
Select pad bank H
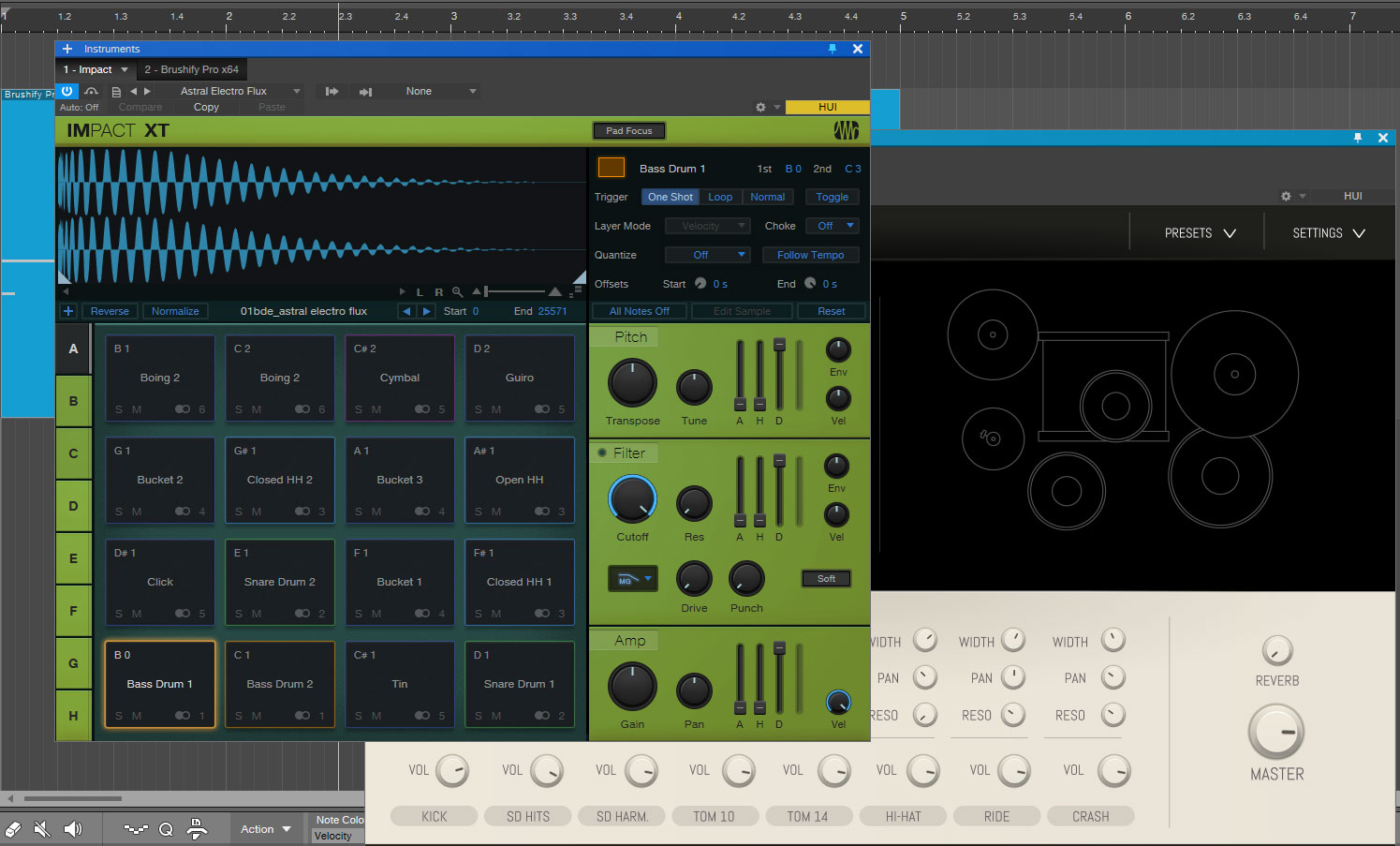point(73,716)
